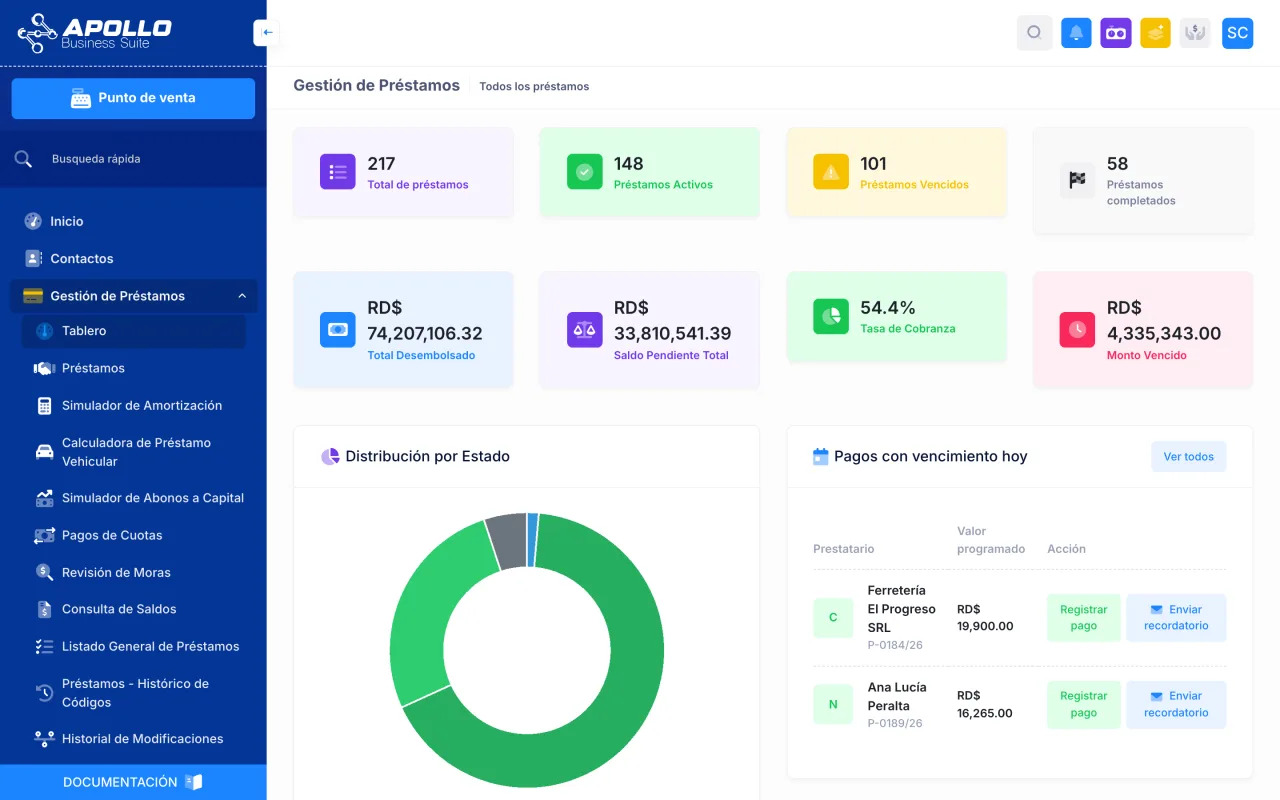This screenshot has height=800, width=1280.
Task: Click the flag icon on Préstamos completados
Action: click(1078, 180)
